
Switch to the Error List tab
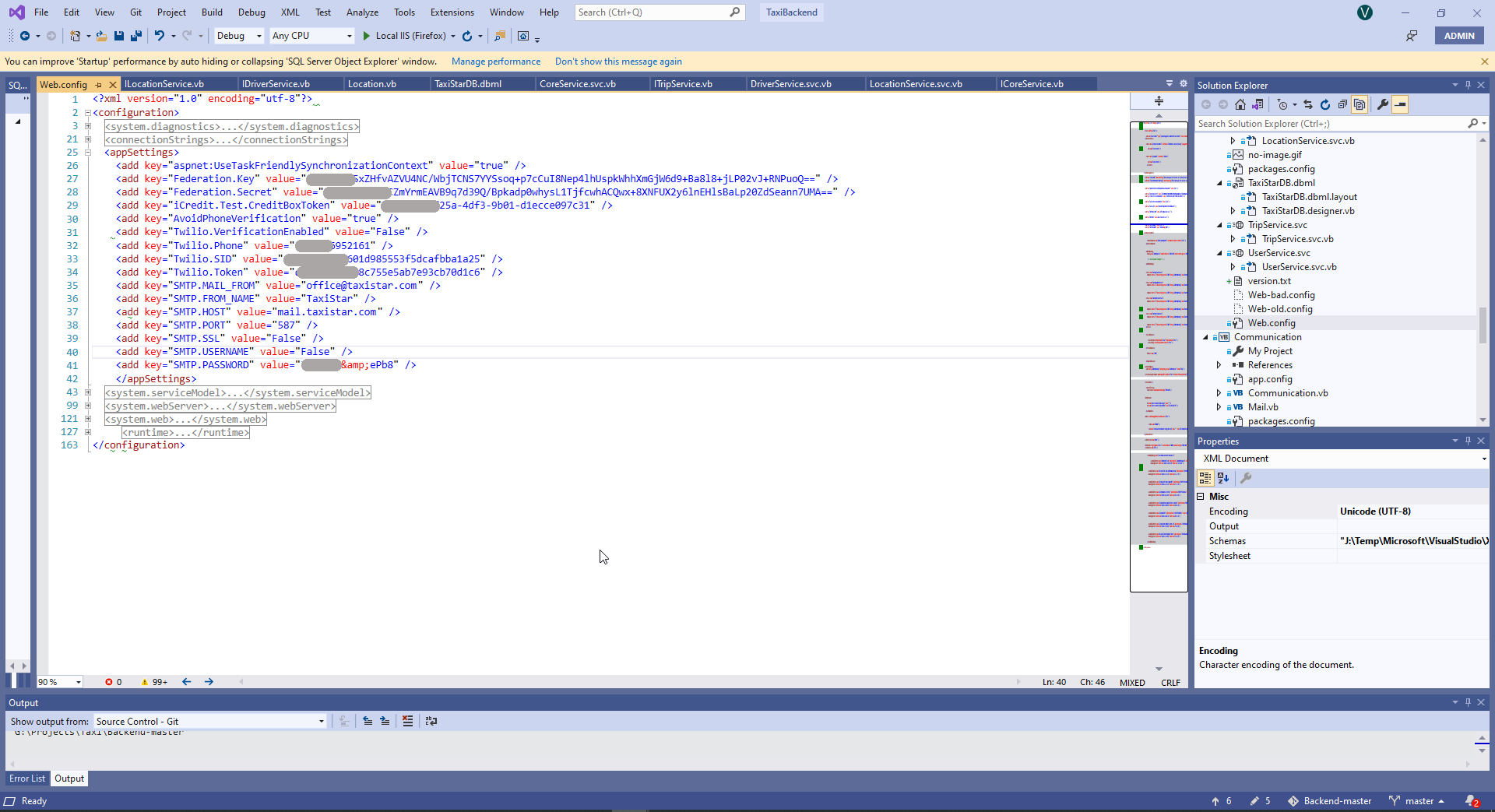[27, 779]
